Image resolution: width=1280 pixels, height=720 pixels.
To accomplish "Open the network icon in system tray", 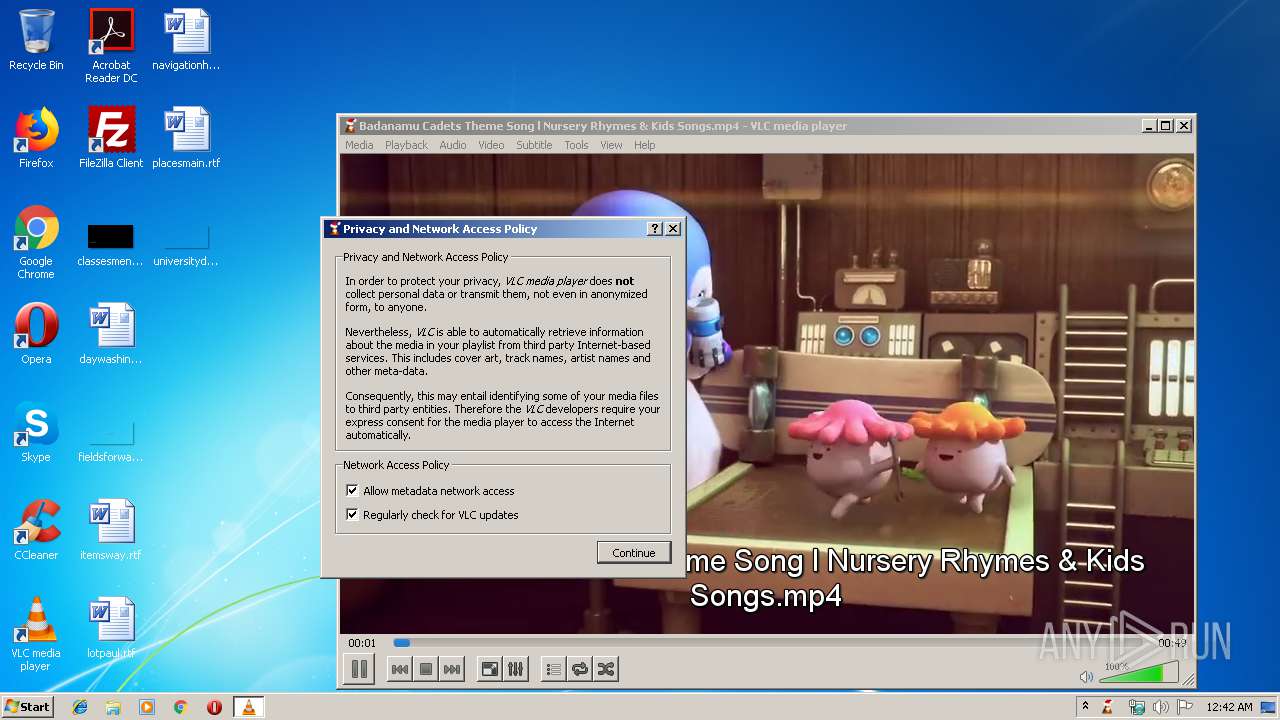I will 1137,707.
